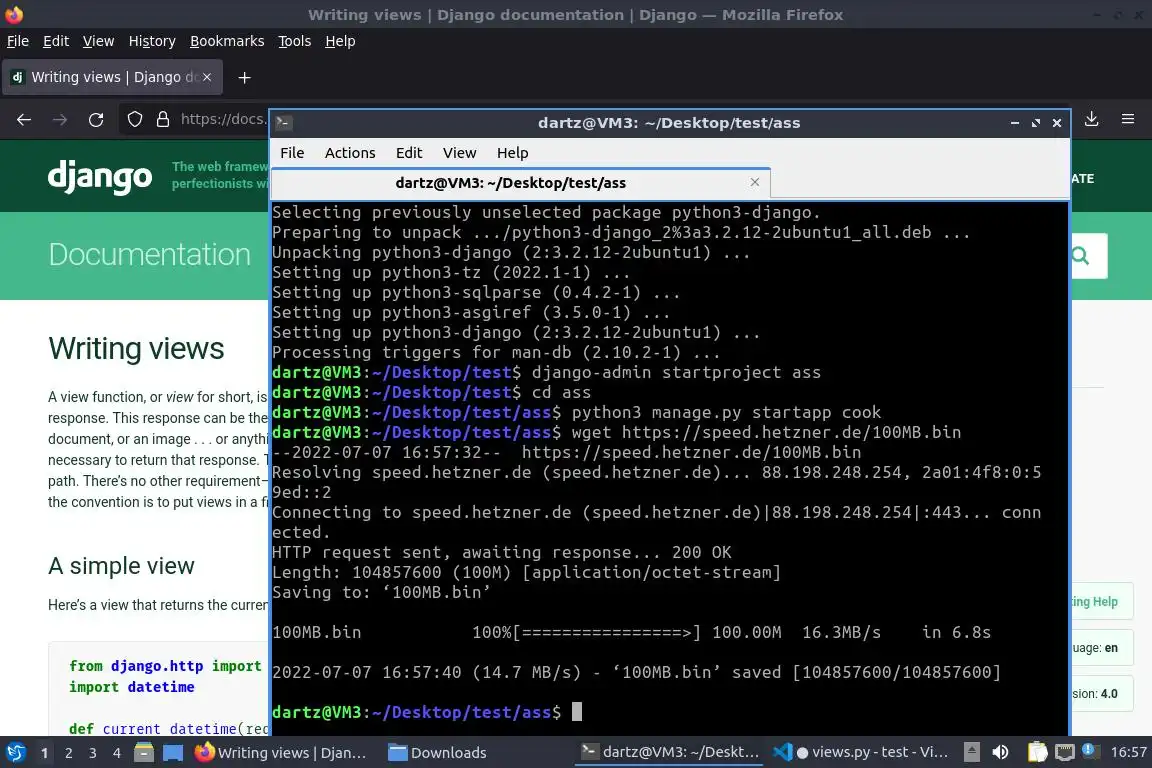
Task: Click the Django docs search magnifier
Action: [1080, 256]
